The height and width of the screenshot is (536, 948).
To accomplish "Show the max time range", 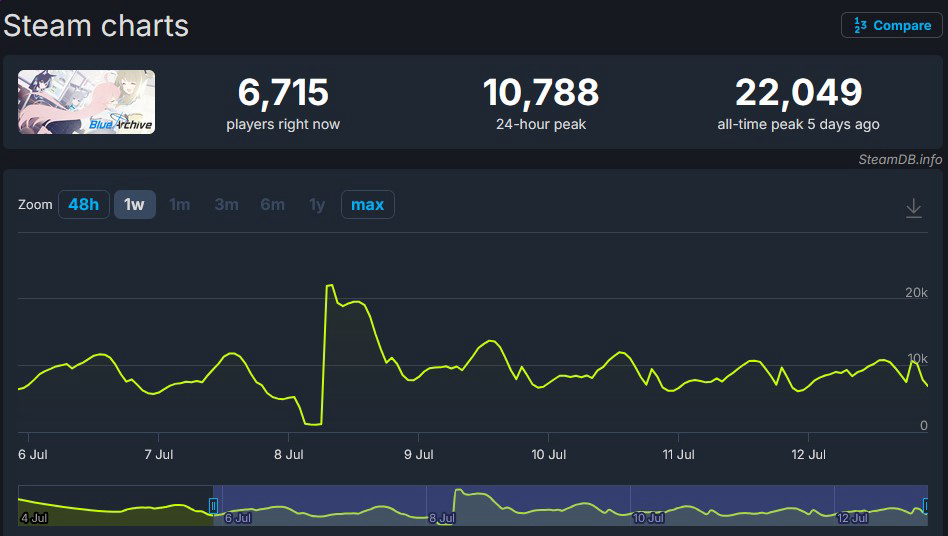I will coord(368,204).
